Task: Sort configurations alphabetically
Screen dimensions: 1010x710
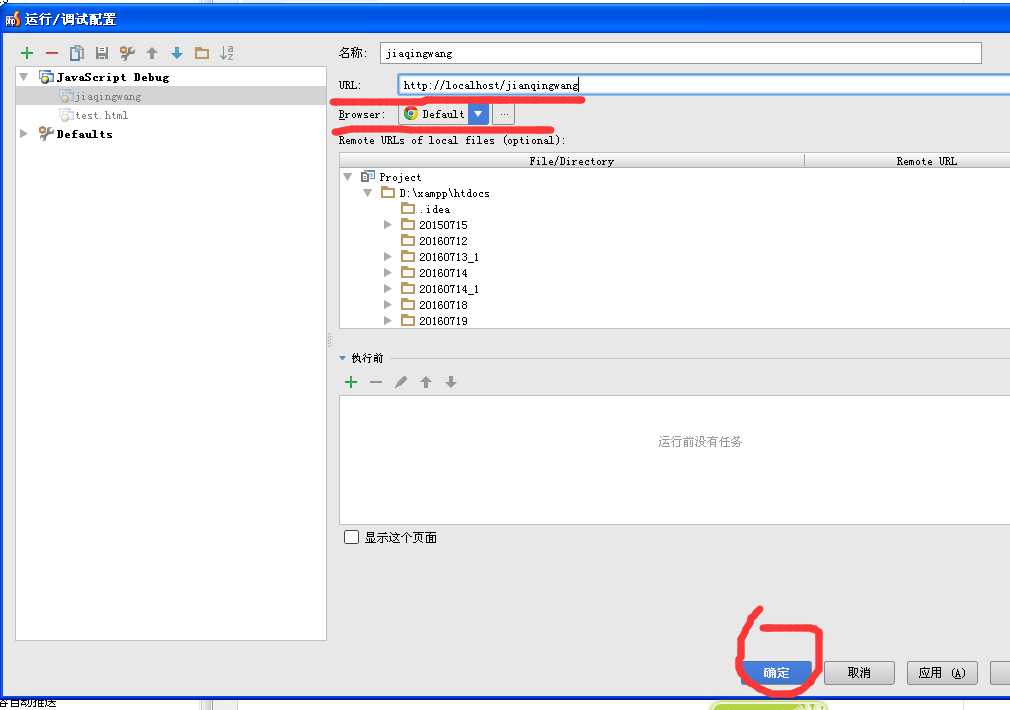Action: coord(227,53)
